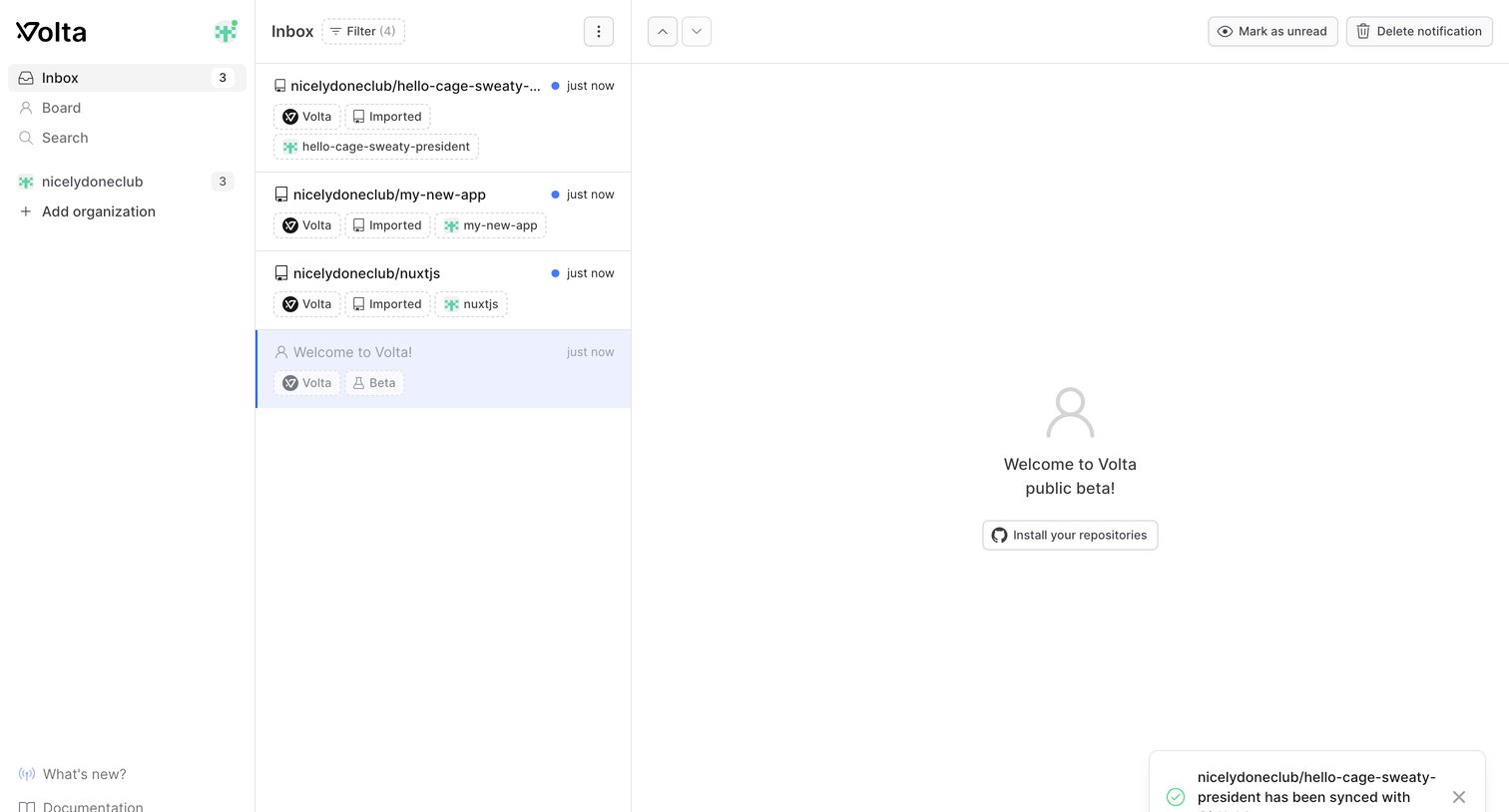
Task: Click Mark as unread
Action: click(x=1272, y=32)
